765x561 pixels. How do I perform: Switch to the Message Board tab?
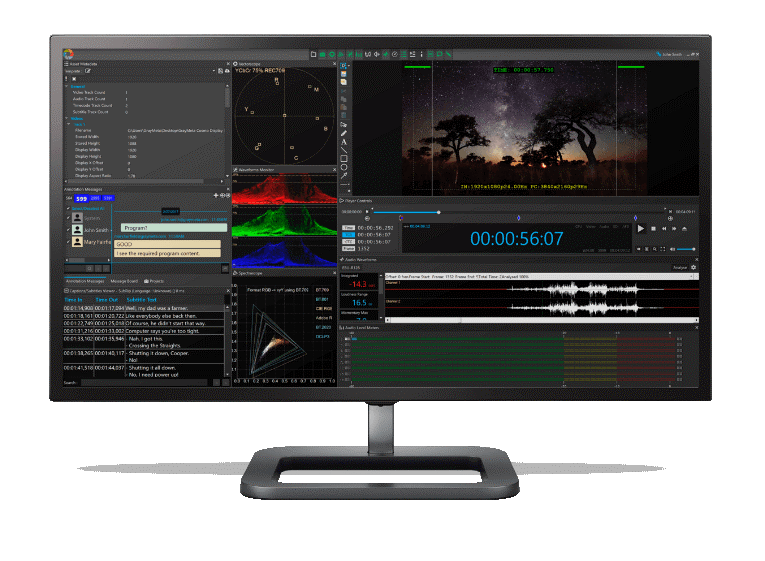click(124, 281)
